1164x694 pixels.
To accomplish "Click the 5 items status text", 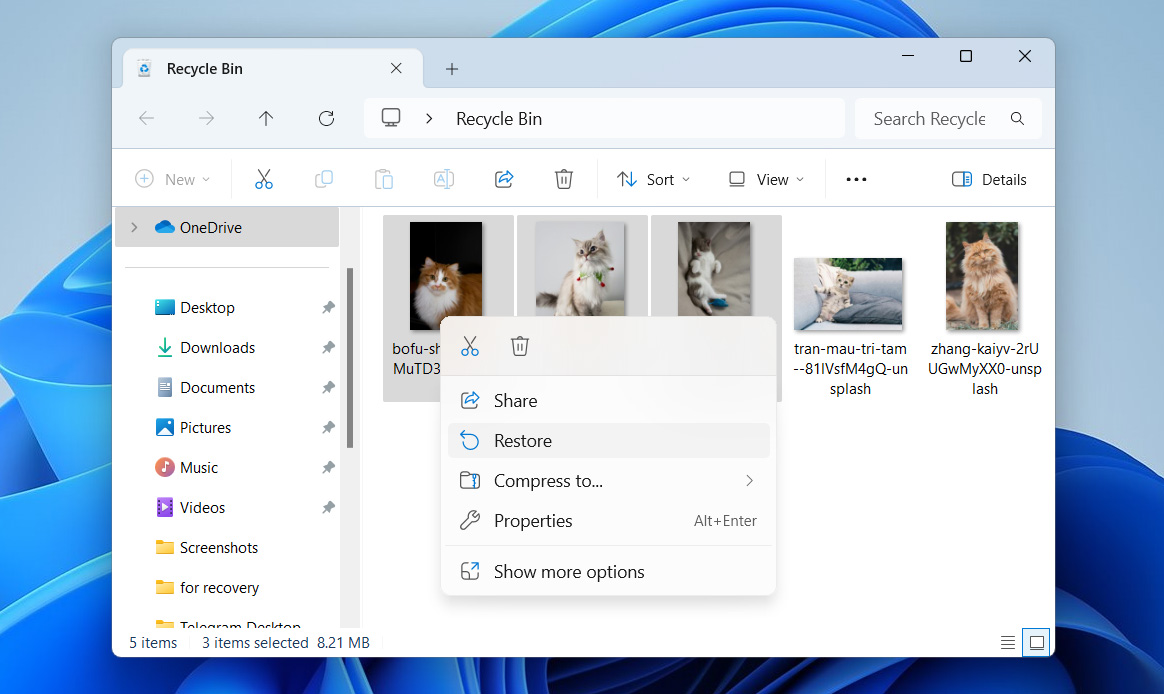I will [x=153, y=643].
